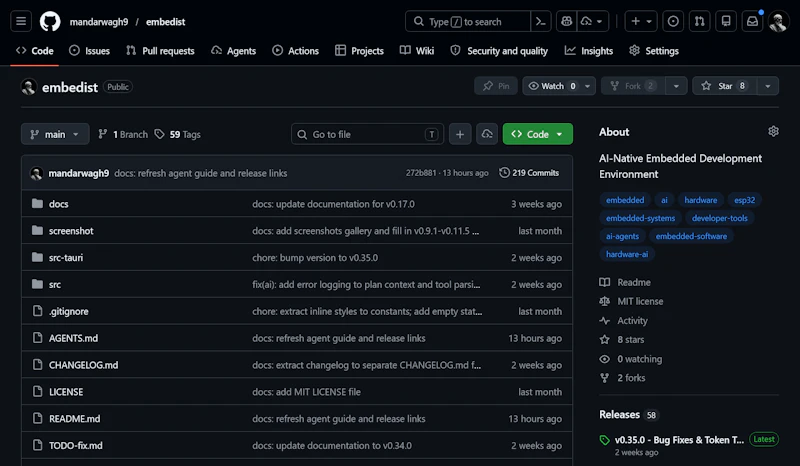Expand the Watch notifications dropdown
Screen dimensions: 800x466
coord(588,86)
